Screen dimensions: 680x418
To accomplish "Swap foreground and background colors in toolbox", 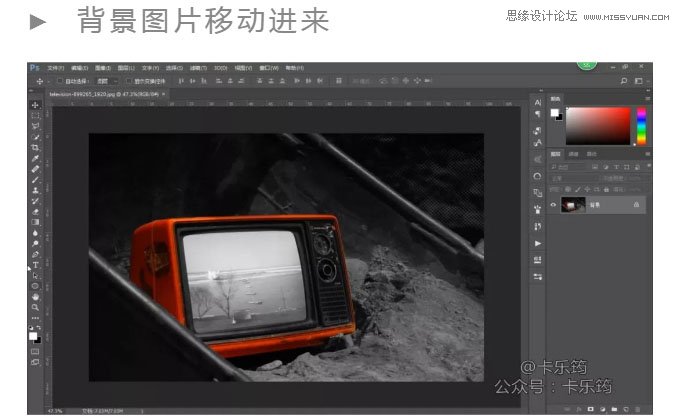I will pos(39,328).
